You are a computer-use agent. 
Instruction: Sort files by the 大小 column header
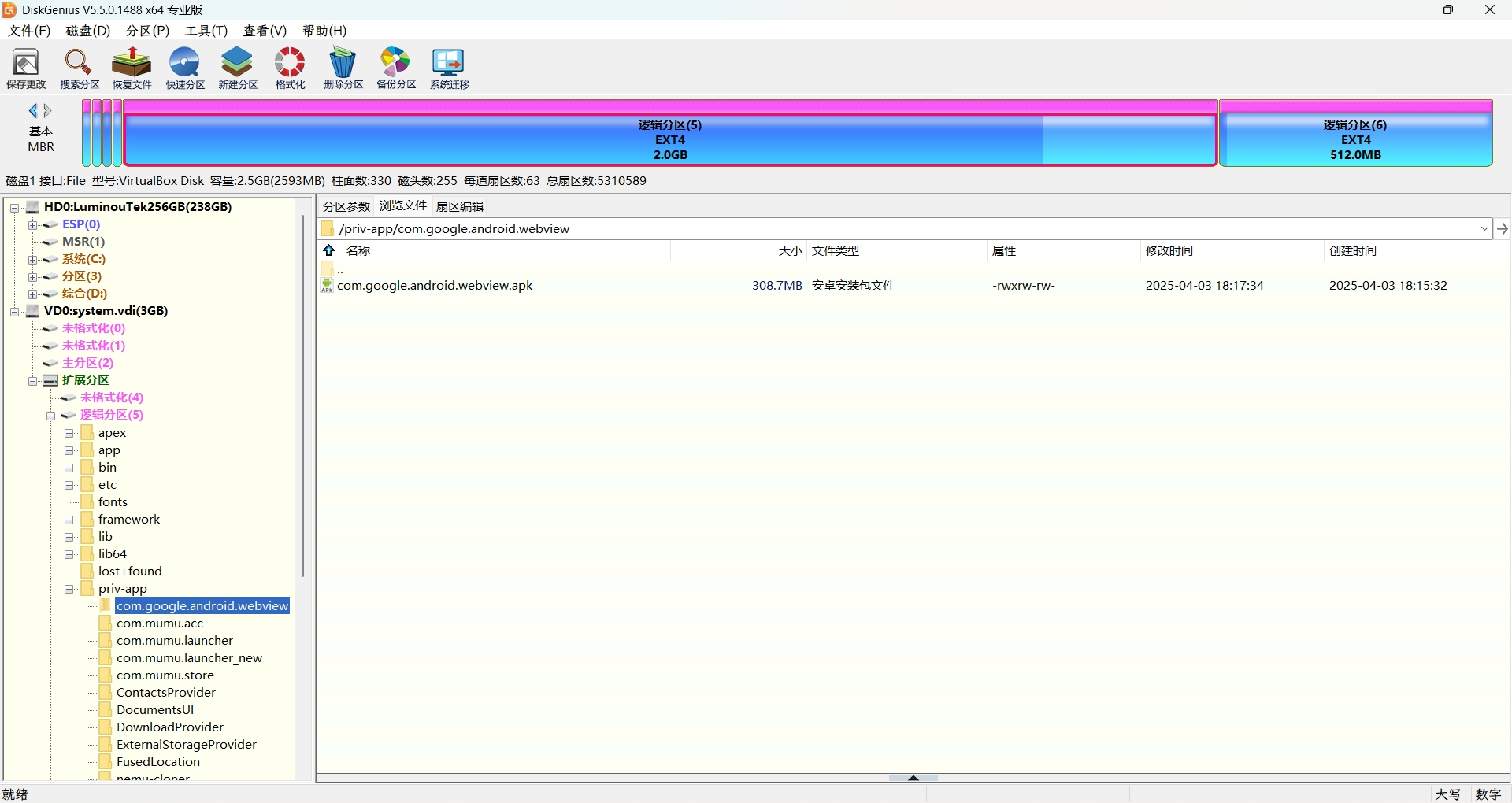789,250
